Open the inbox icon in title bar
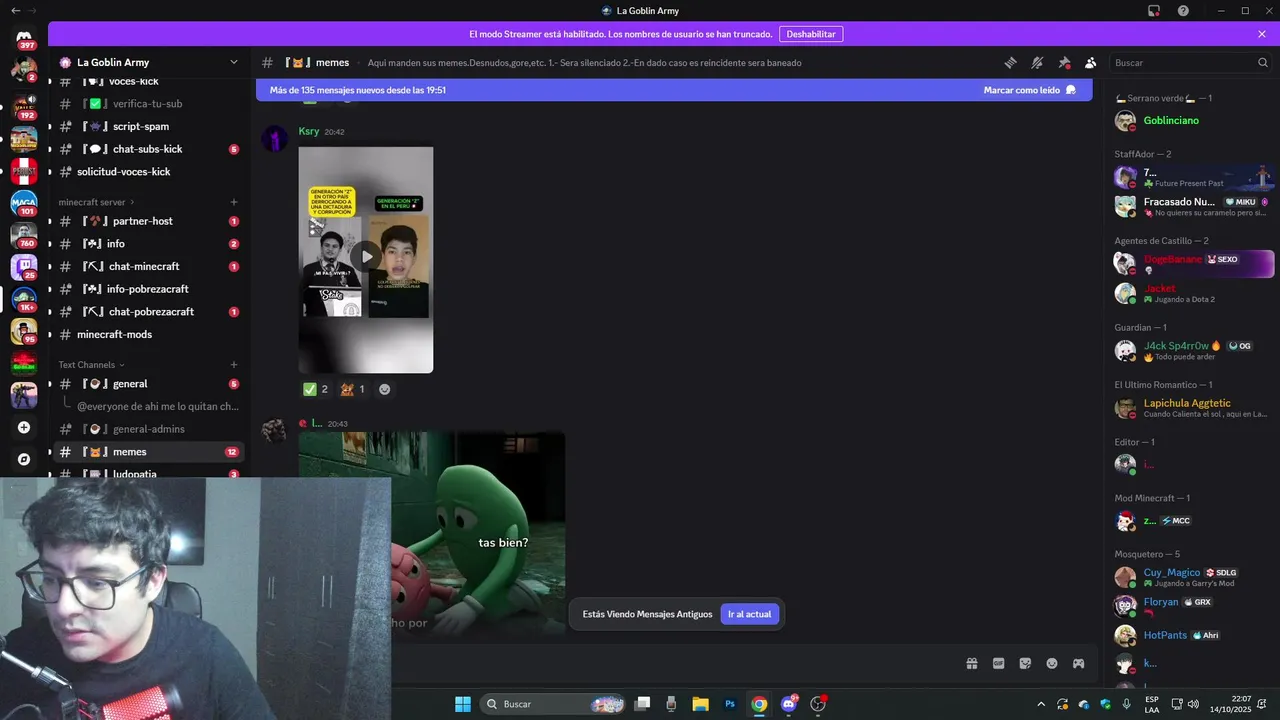This screenshot has width=1280, height=720. (1153, 11)
